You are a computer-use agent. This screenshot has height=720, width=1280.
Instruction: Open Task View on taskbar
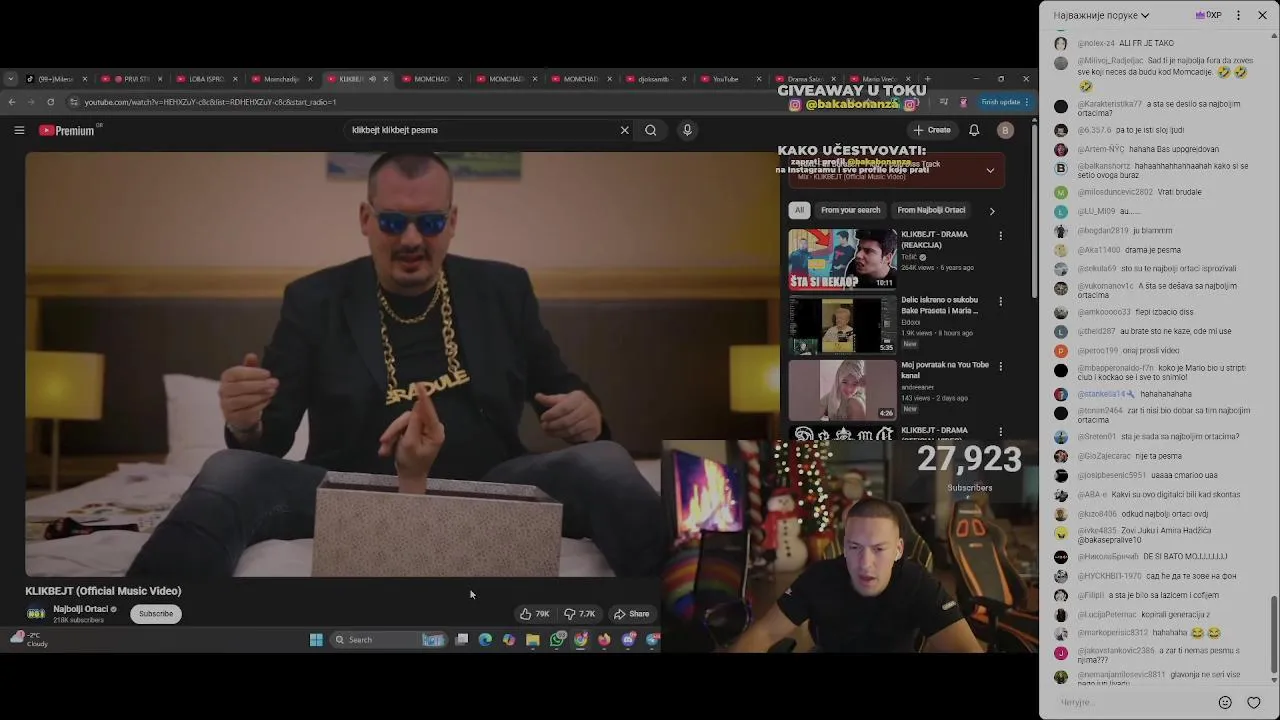[462, 640]
